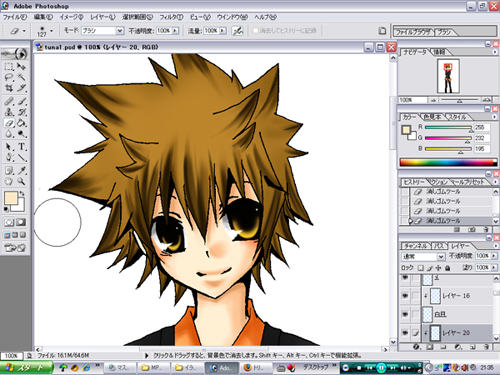Select the Healing Brush tool
This screenshot has width=500, height=375.
(x=9, y=101)
